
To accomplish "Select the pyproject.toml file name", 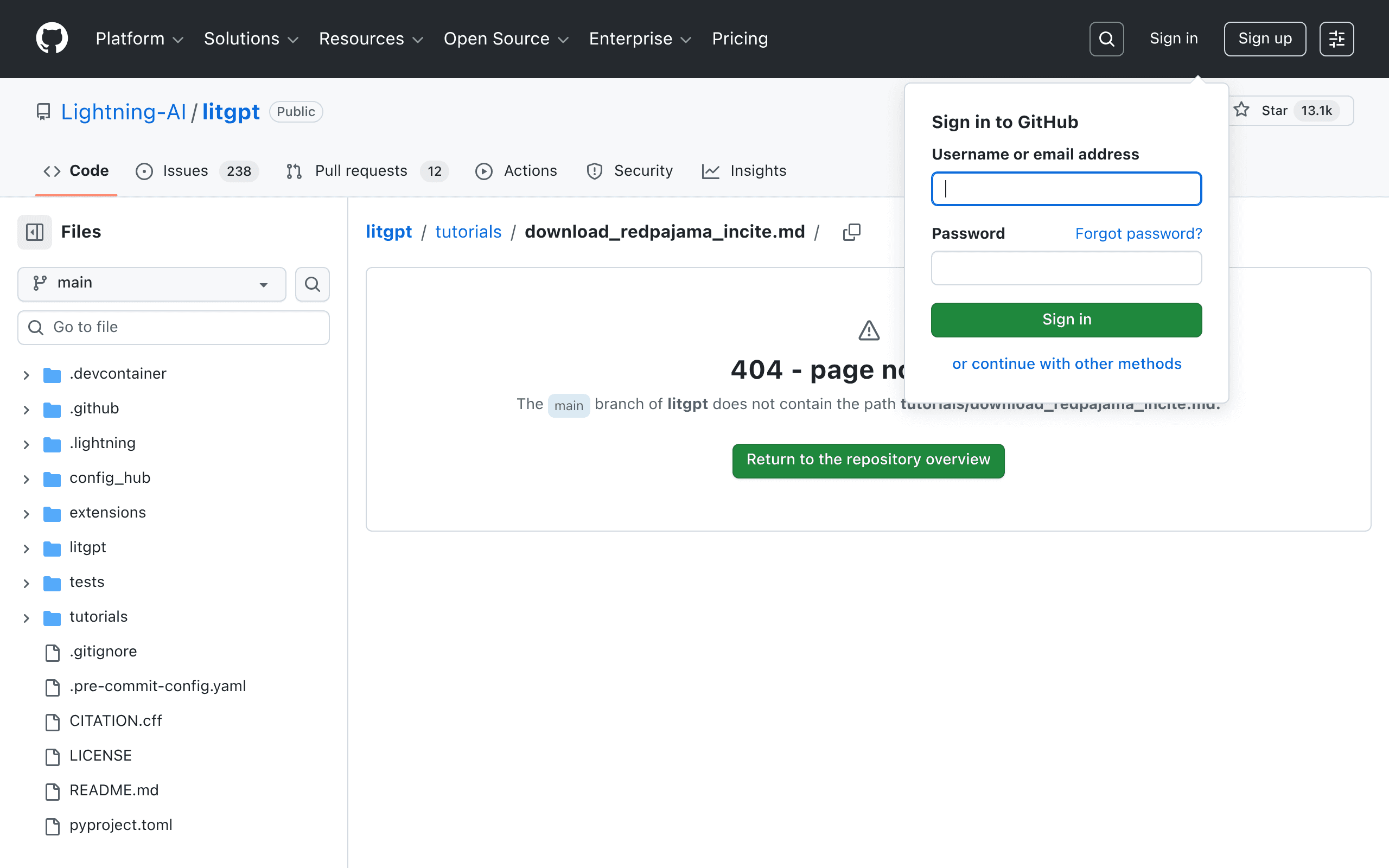I will click(120, 825).
